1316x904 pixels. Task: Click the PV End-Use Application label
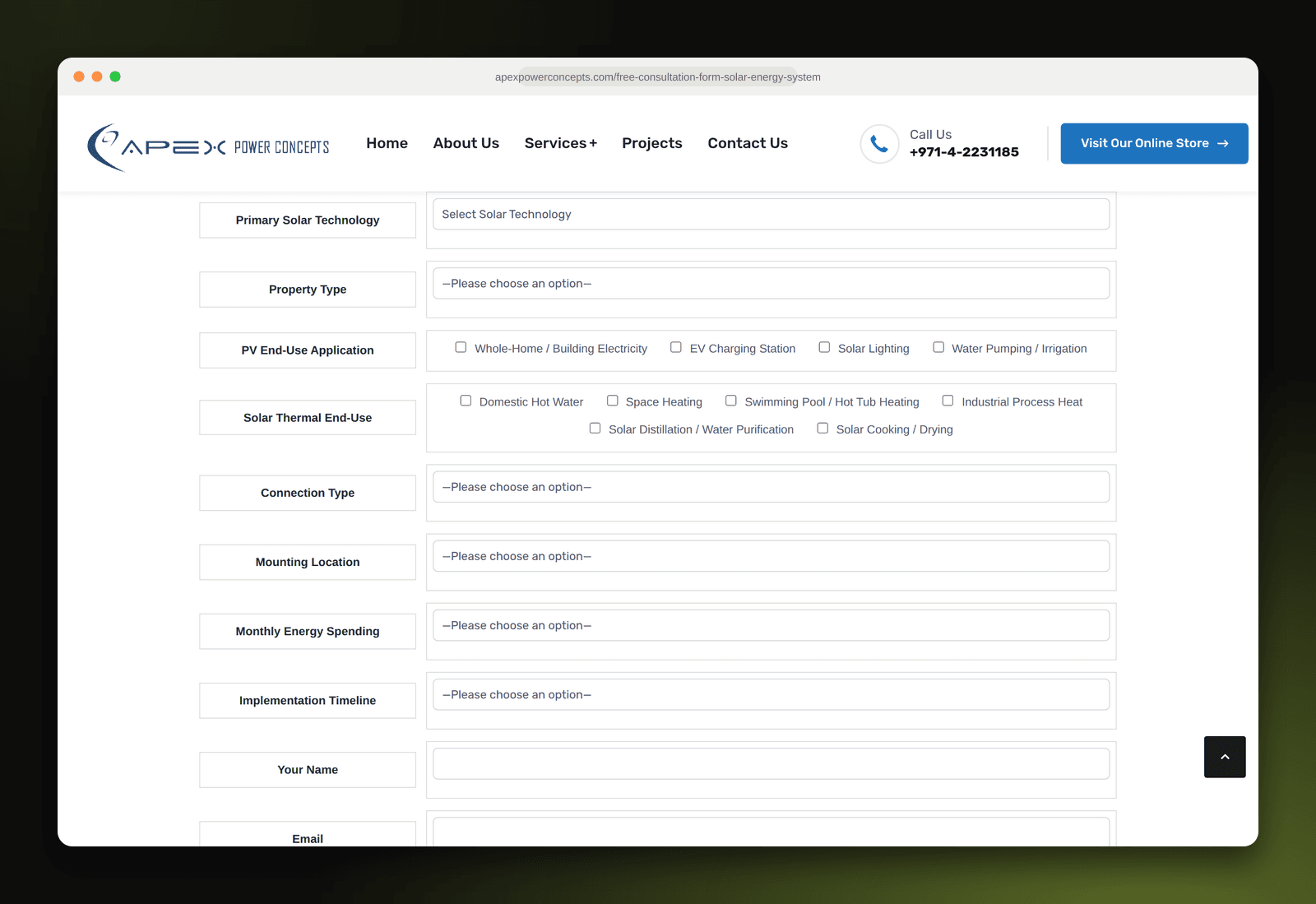point(308,350)
